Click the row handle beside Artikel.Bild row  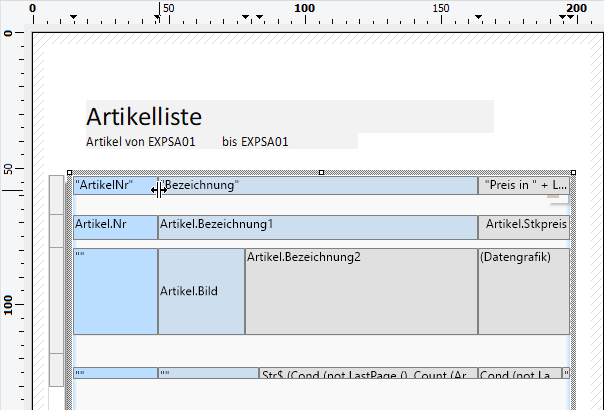(x=56, y=291)
